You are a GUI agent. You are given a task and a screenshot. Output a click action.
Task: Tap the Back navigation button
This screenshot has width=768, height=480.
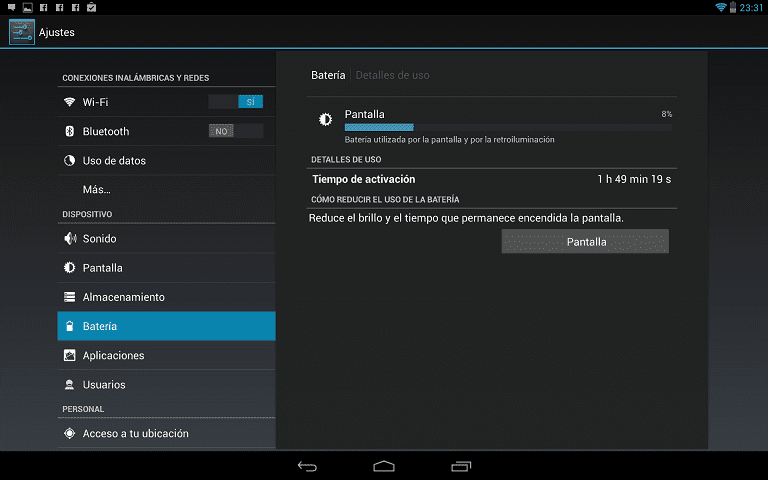(308, 466)
